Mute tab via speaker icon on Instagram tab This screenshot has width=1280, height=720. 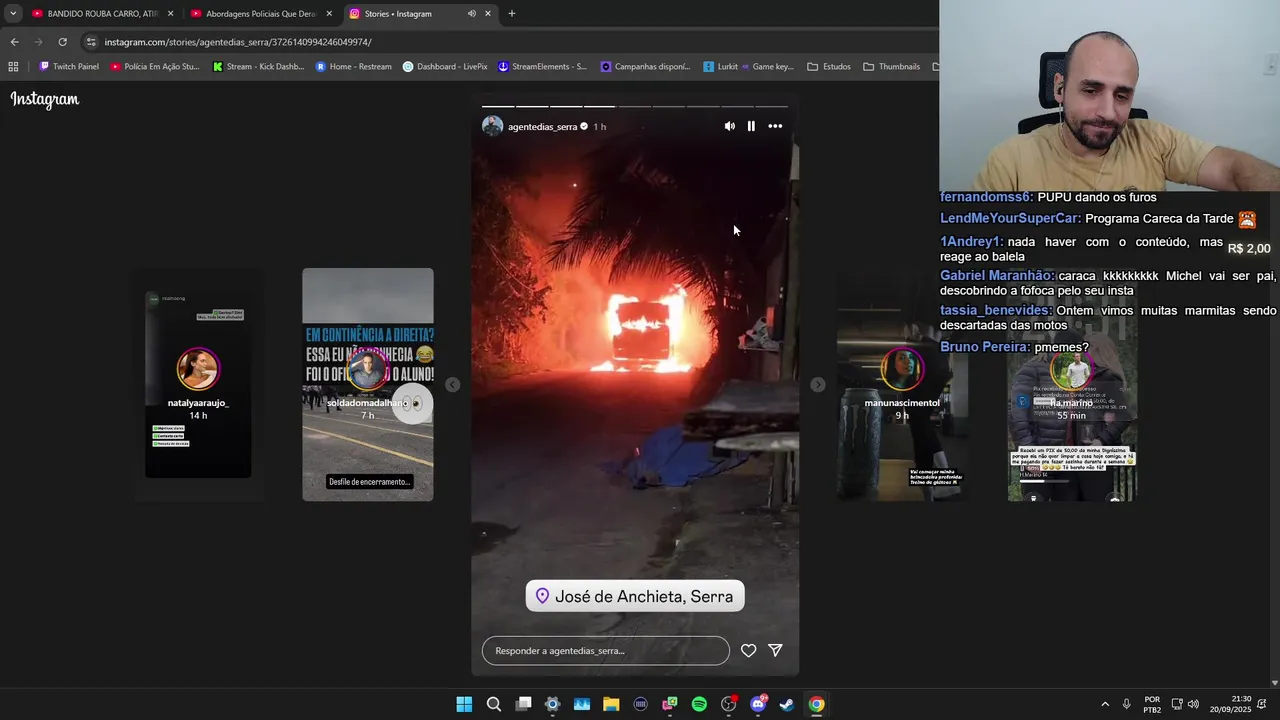pyautogui.click(x=471, y=14)
